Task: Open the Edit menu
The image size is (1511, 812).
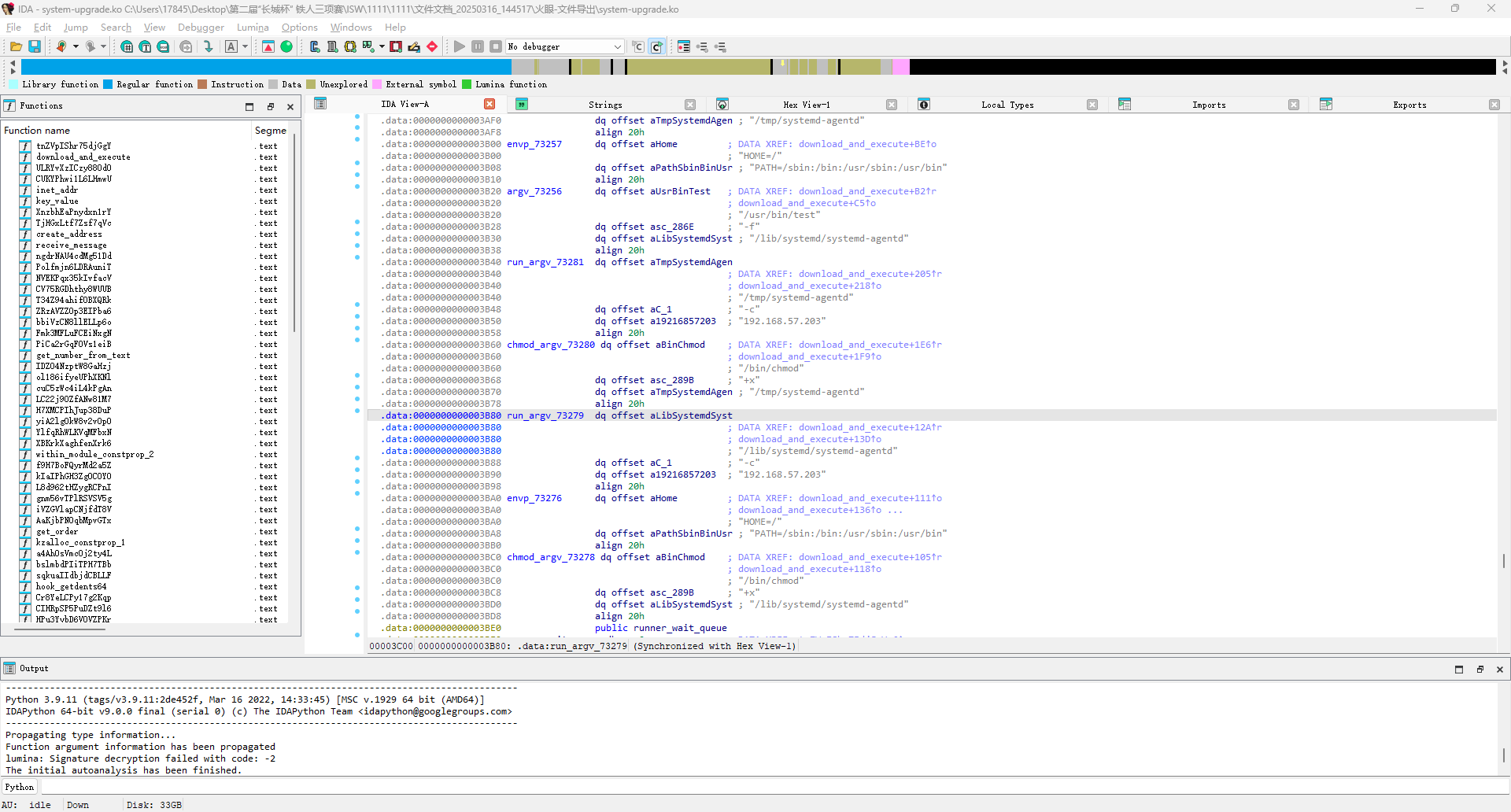Action: point(42,27)
